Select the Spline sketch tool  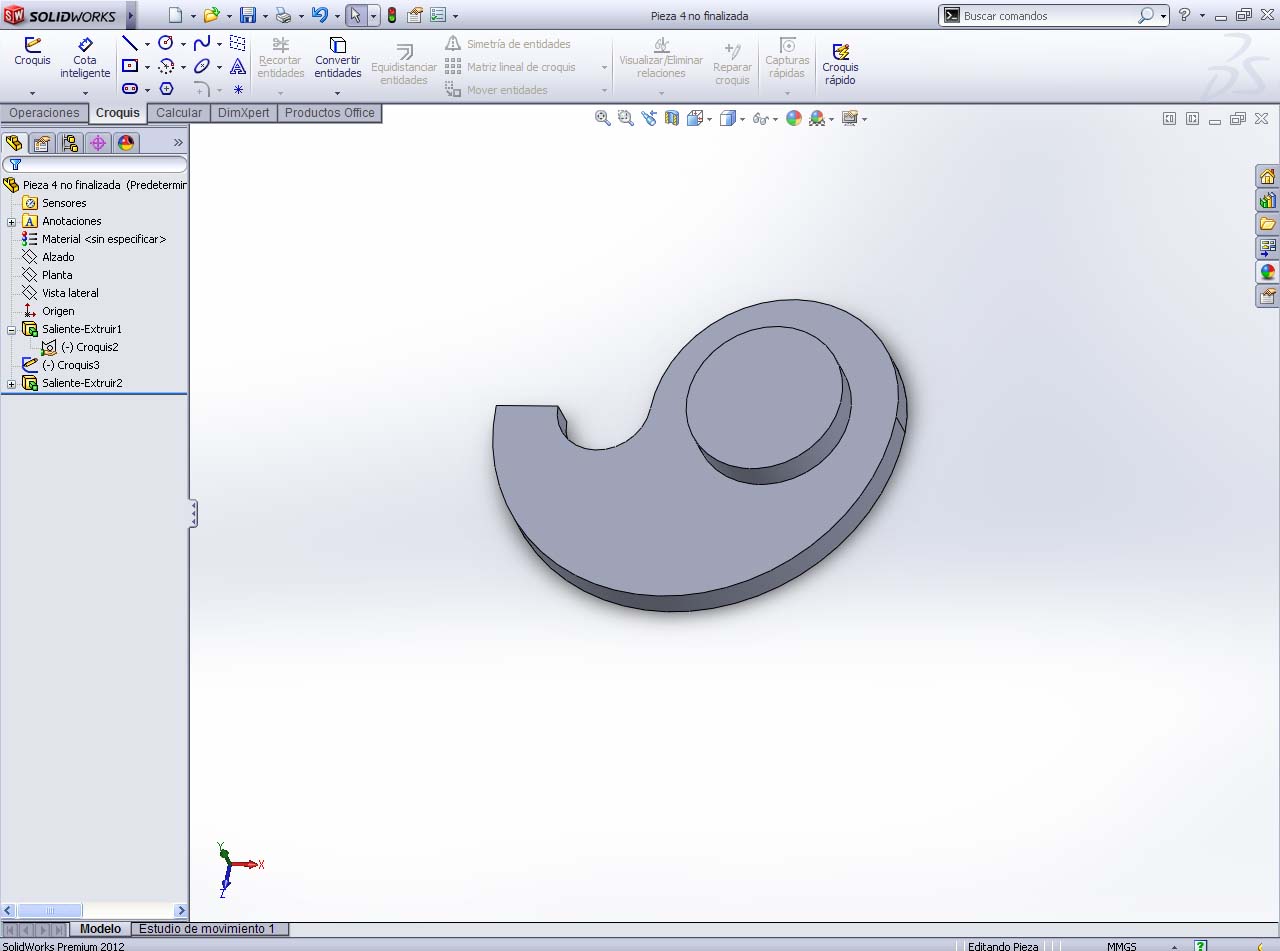[202, 43]
